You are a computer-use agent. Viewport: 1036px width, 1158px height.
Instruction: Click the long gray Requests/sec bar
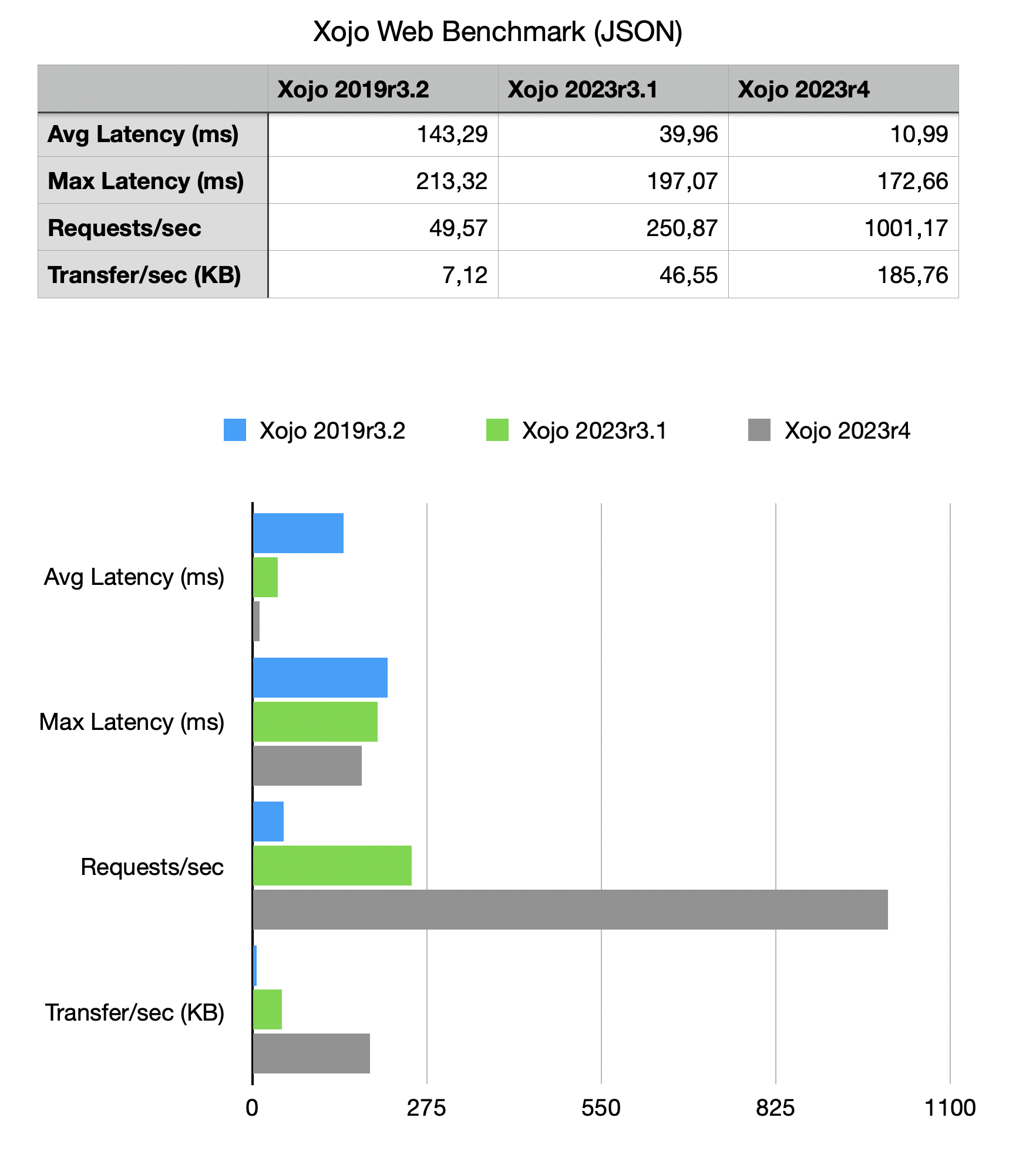pos(570,910)
